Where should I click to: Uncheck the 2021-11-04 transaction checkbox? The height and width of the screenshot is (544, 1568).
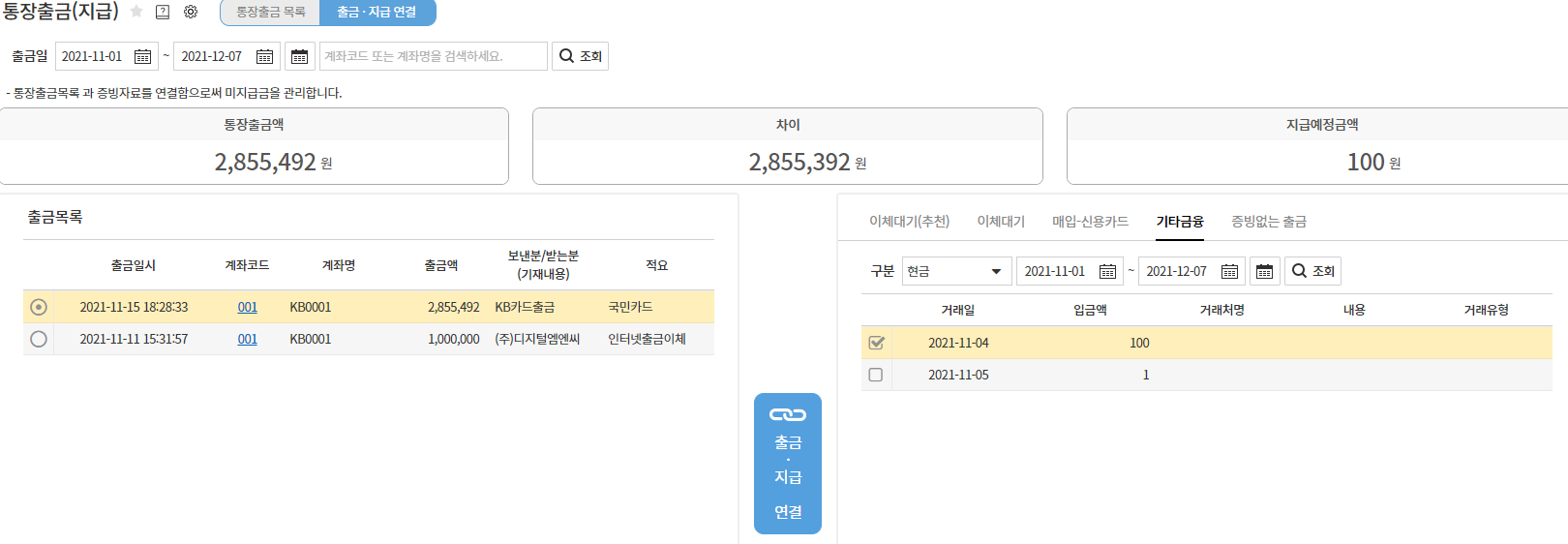pos(876,343)
